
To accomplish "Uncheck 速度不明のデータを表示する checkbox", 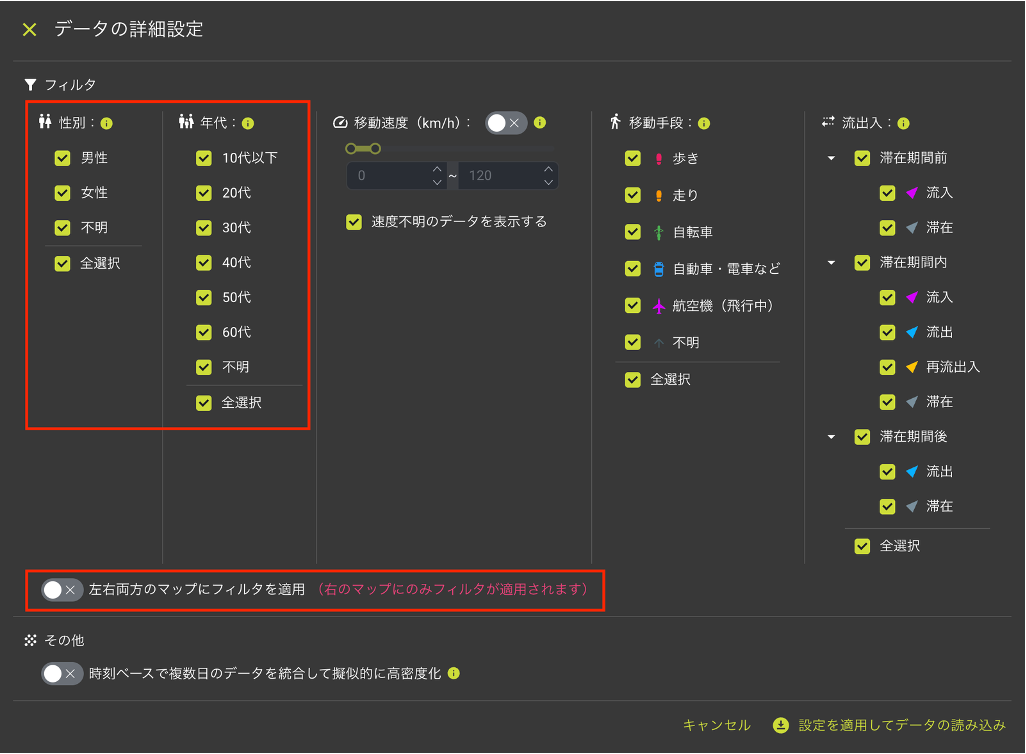I will pos(354,222).
